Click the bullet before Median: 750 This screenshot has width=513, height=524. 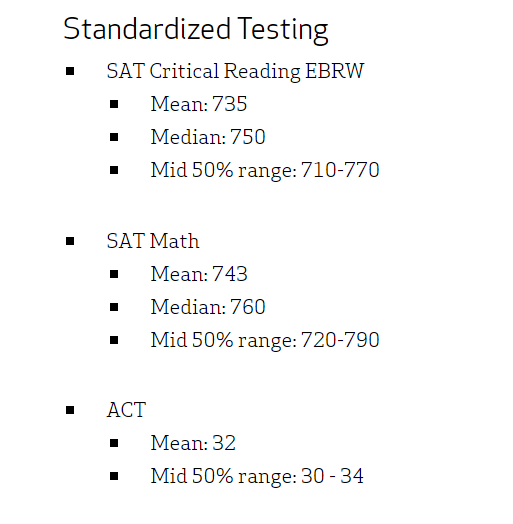tap(114, 137)
